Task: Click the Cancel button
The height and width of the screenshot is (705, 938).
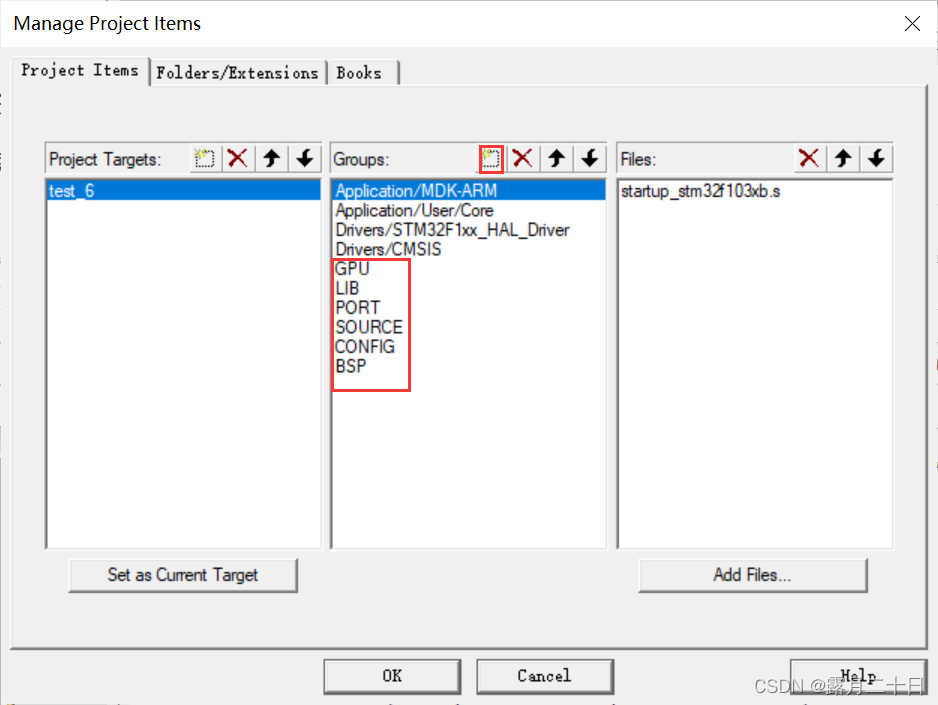Action: click(x=545, y=676)
